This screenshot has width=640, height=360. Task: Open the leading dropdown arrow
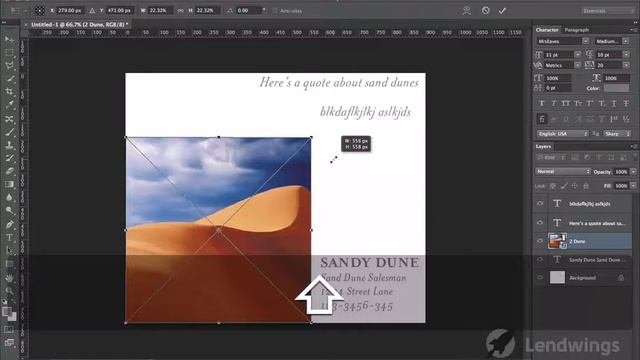pyautogui.click(x=626, y=54)
